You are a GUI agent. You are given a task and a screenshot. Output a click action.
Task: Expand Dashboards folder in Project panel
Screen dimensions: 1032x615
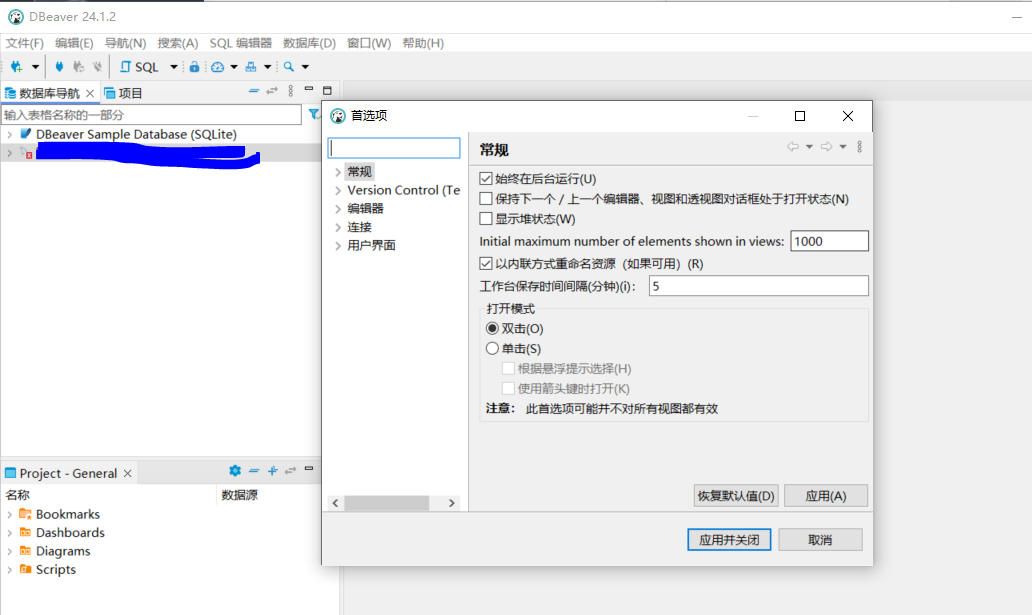[x=9, y=533]
